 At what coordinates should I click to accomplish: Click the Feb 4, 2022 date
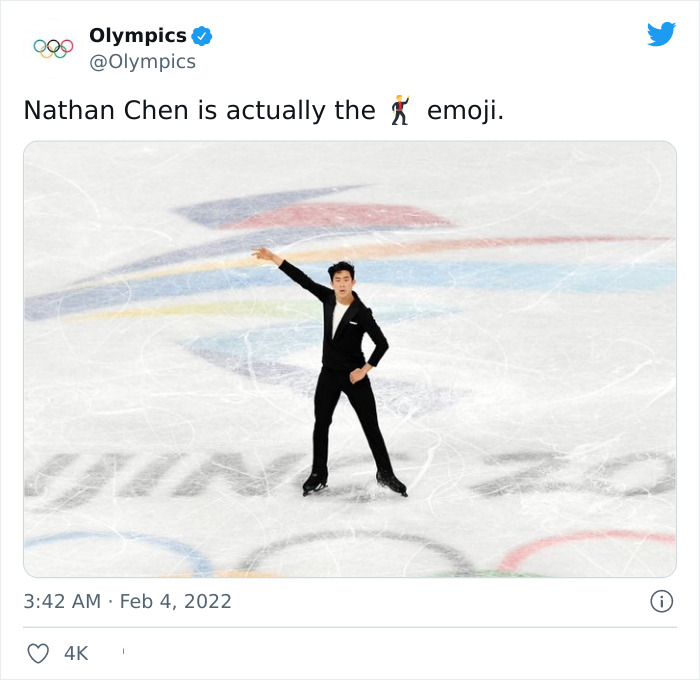(x=175, y=601)
